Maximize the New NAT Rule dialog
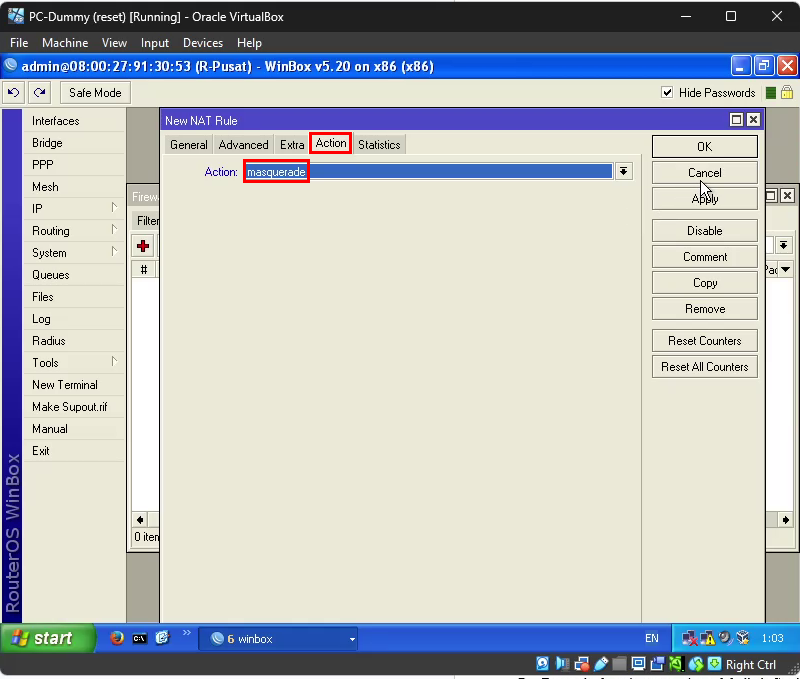This screenshot has width=800, height=679. click(x=736, y=120)
